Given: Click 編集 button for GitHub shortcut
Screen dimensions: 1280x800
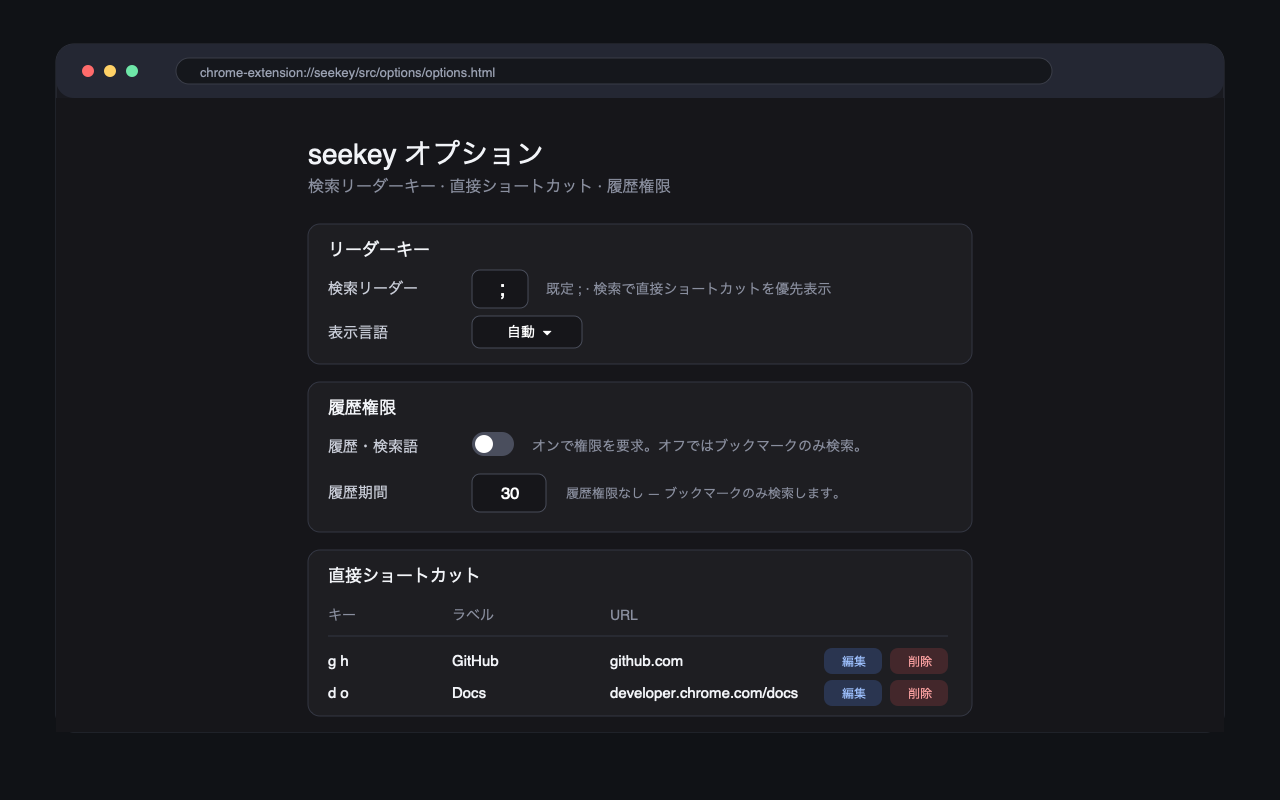Looking at the screenshot, I should pyautogui.click(x=853, y=661).
